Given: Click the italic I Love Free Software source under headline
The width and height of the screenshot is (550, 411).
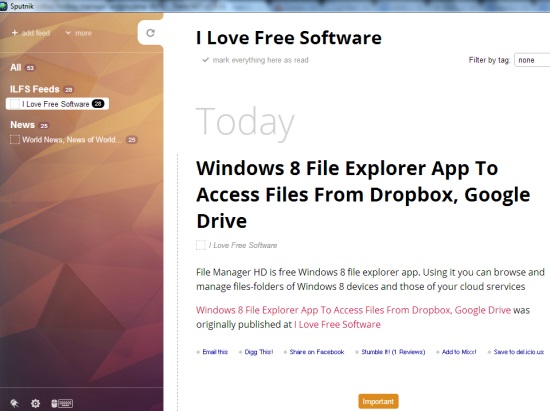Looking at the screenshot, I should (243, 245).
